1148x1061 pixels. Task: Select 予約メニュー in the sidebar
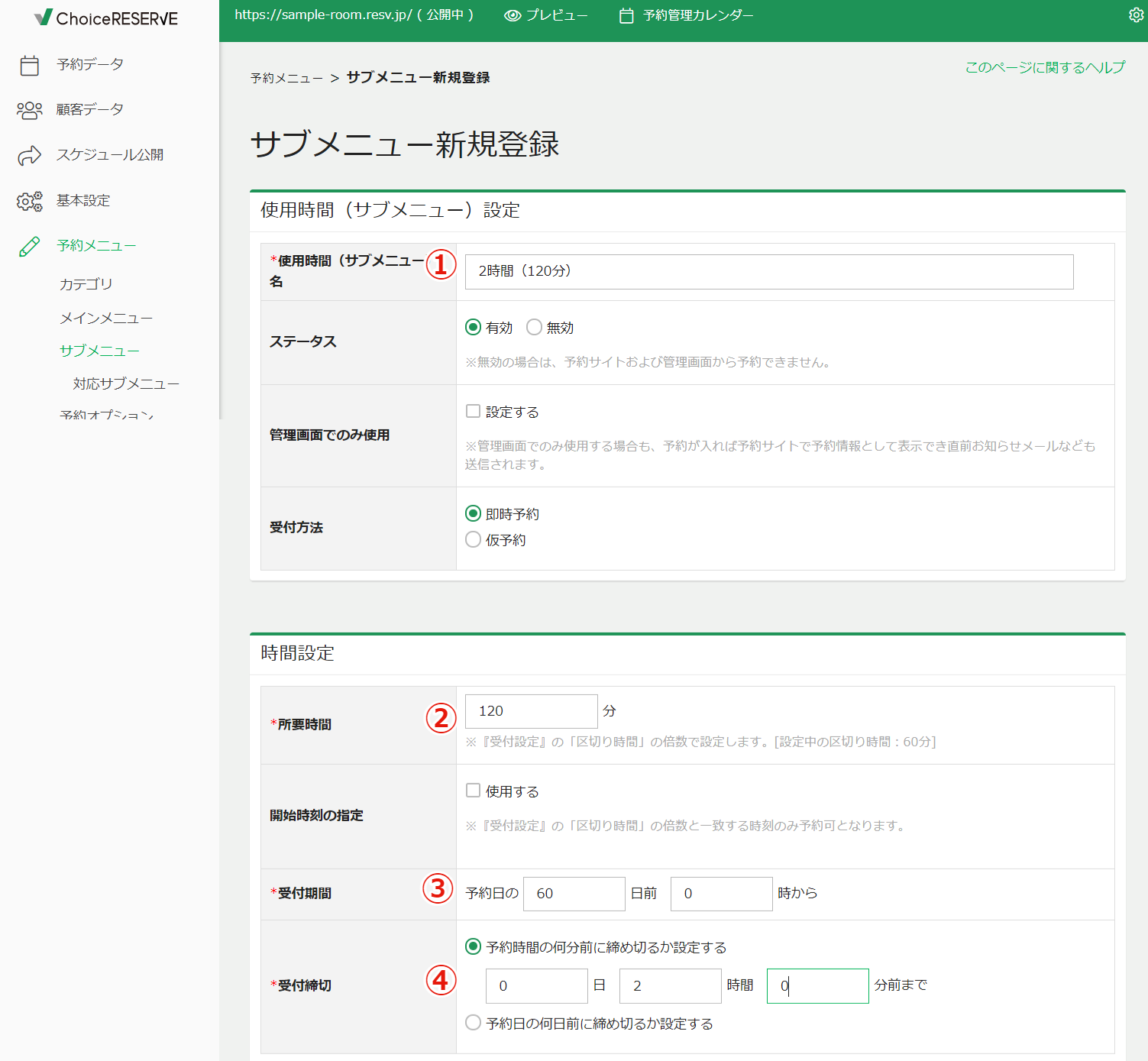pyautogui.click(x=96, y=245)
